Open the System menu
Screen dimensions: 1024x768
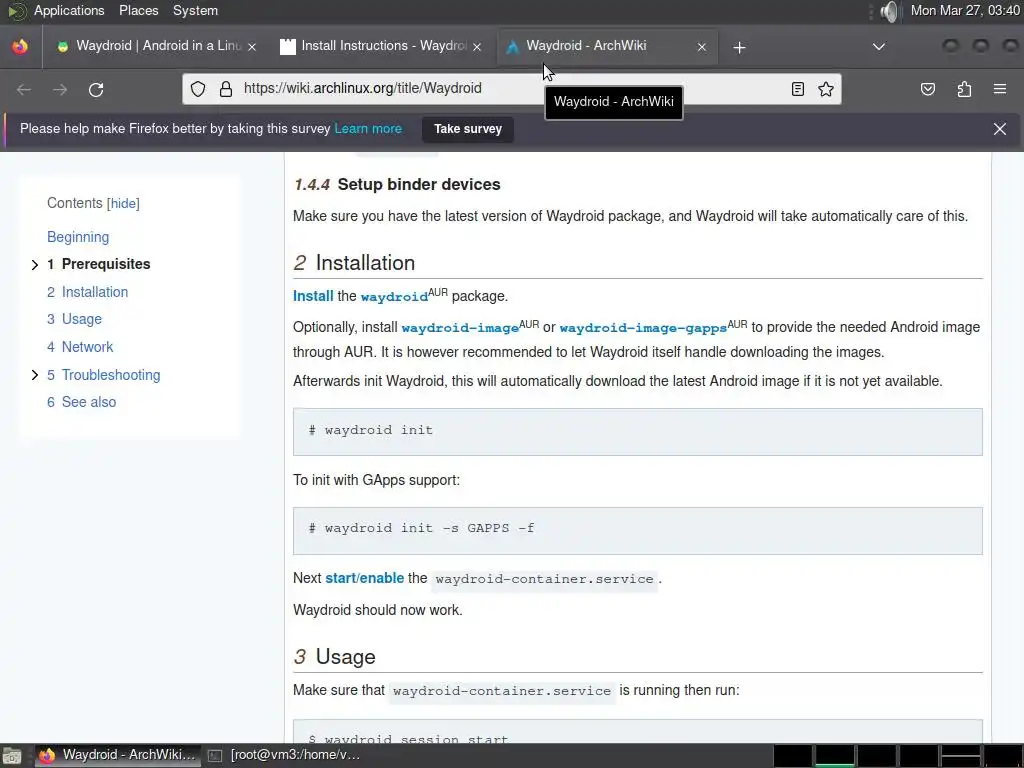(195, 10)
